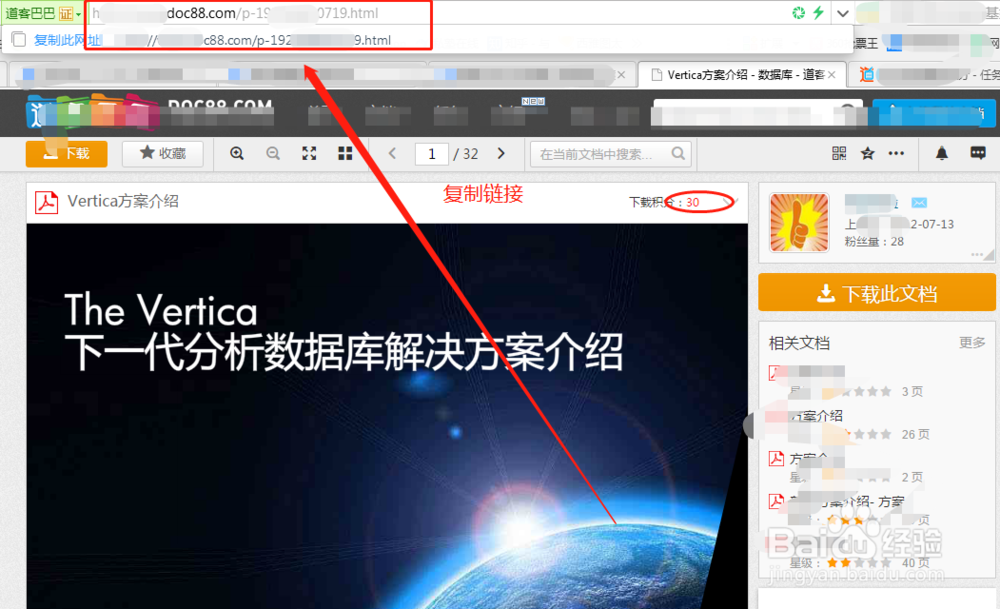This screenshot has height=609, width=1000.
Task: Click the green lightning speed icon
Action: (x=818, y=13)
